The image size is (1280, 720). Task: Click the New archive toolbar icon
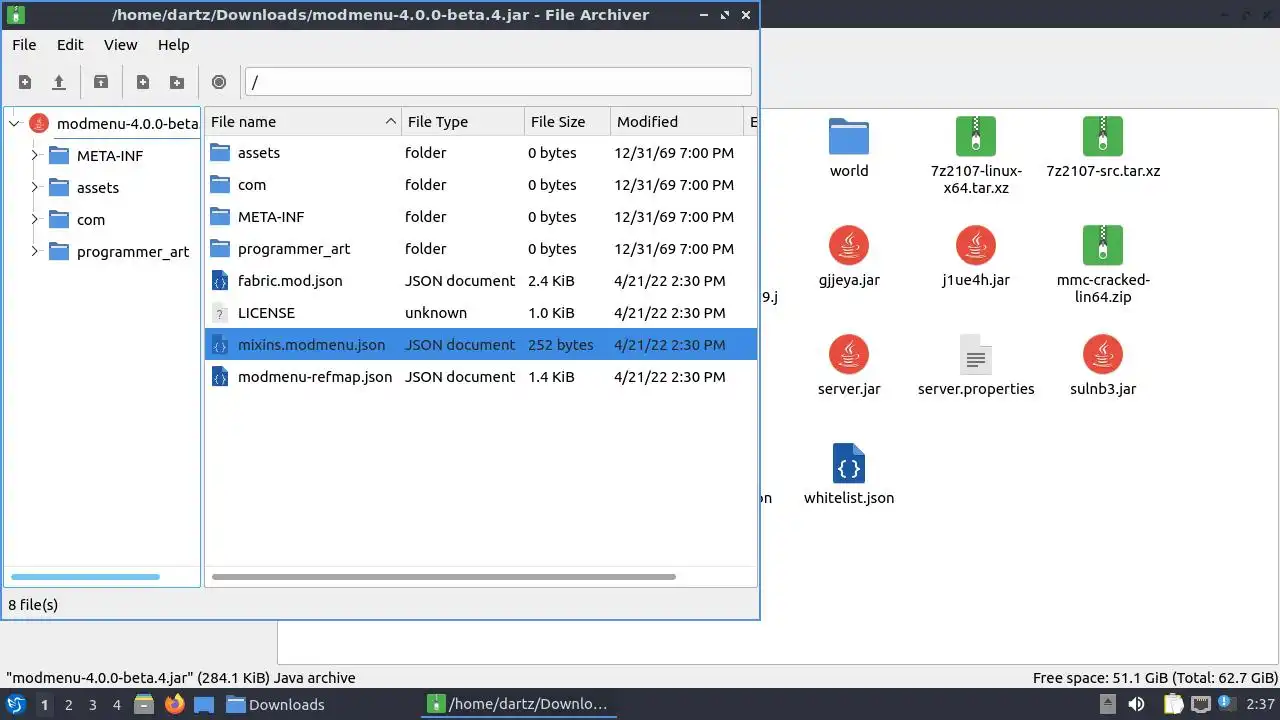(x=25, y=82)
